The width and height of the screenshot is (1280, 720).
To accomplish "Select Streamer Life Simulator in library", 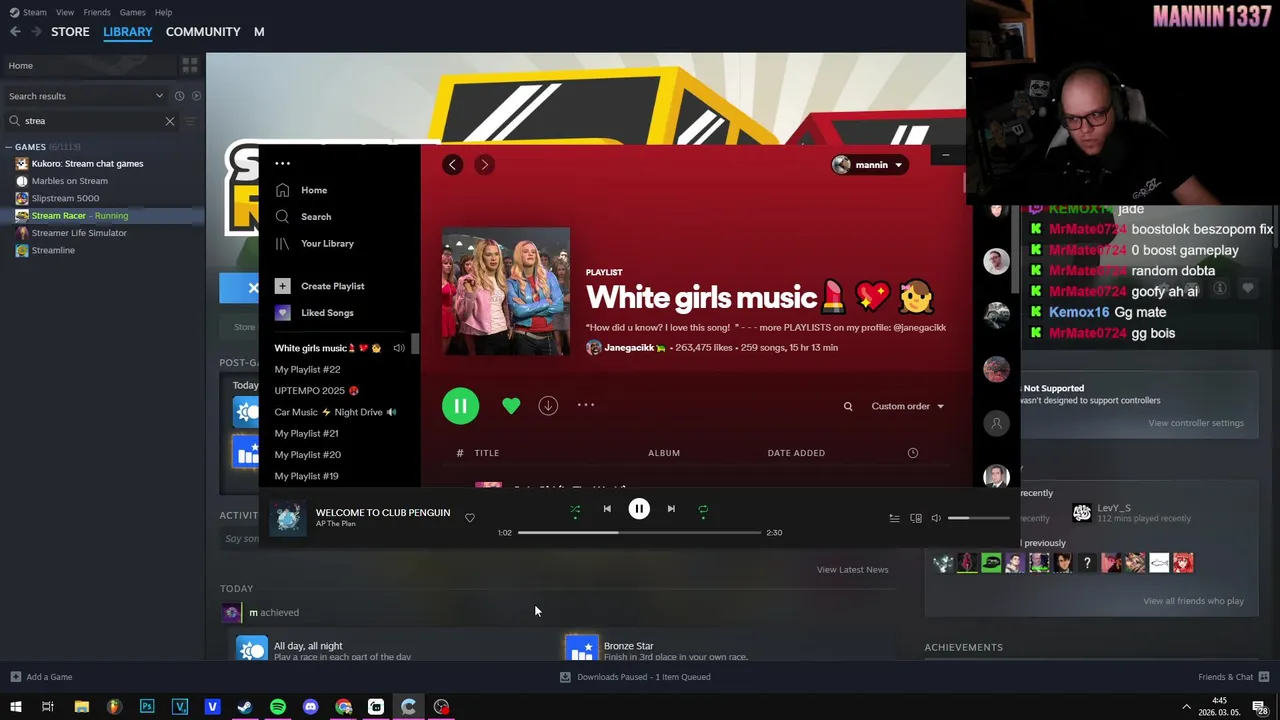I will (79, 233).
